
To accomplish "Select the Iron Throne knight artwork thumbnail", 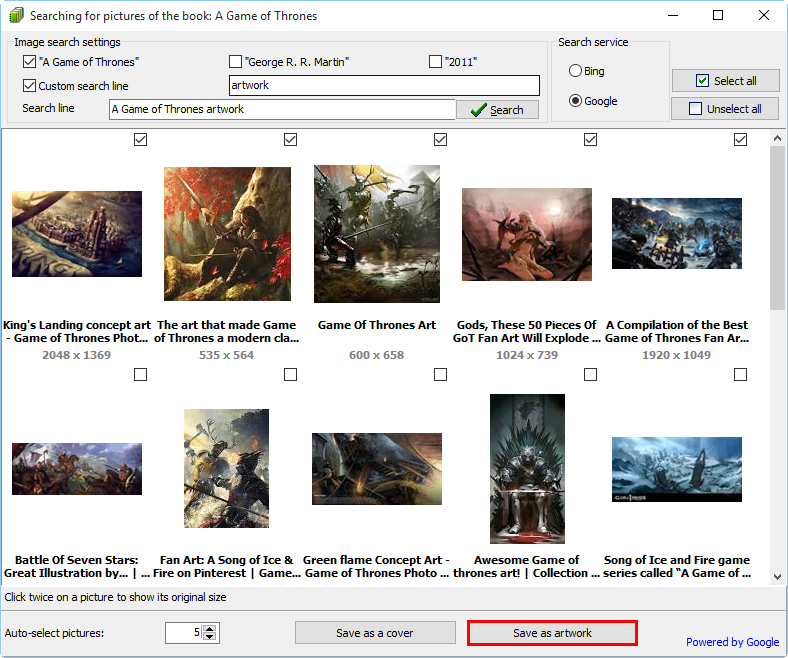I will pos(527,469).
